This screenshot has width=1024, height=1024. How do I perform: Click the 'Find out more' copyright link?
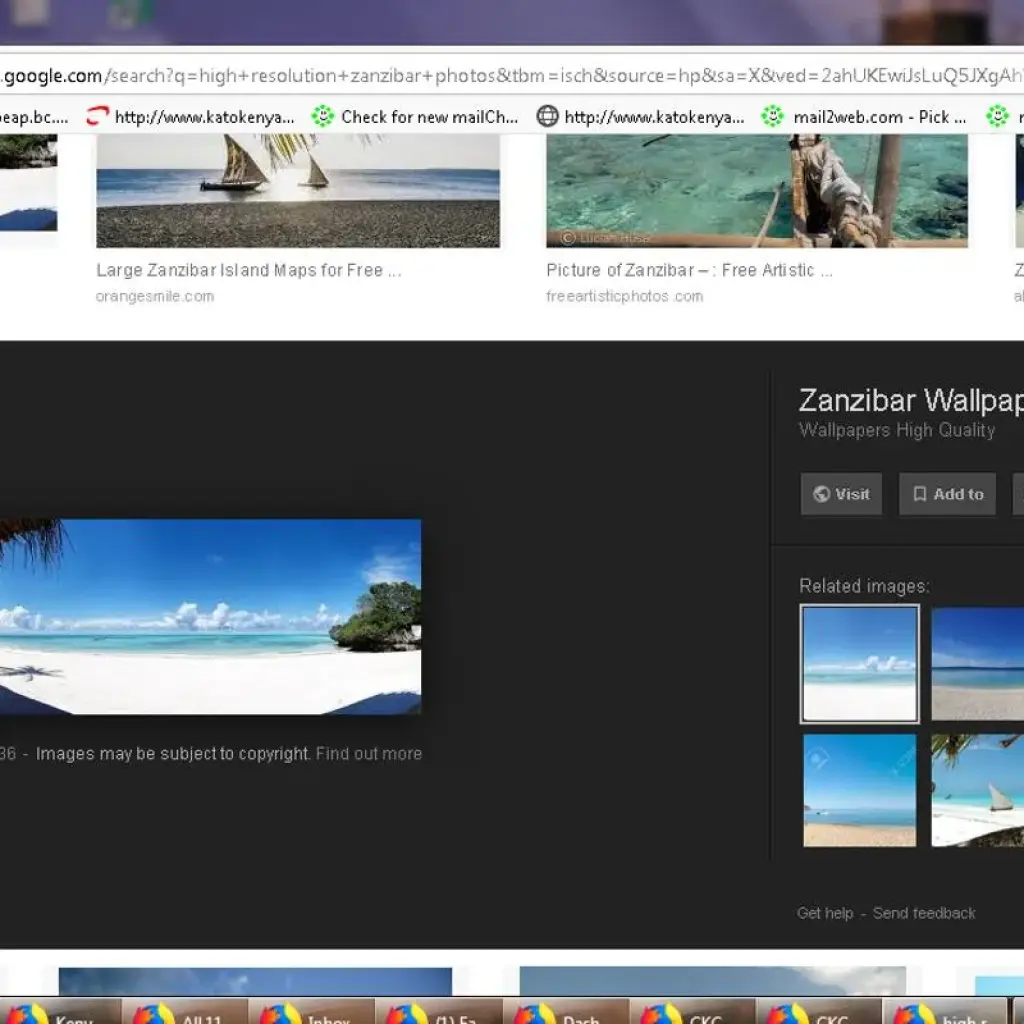click(x=368, y=754)
